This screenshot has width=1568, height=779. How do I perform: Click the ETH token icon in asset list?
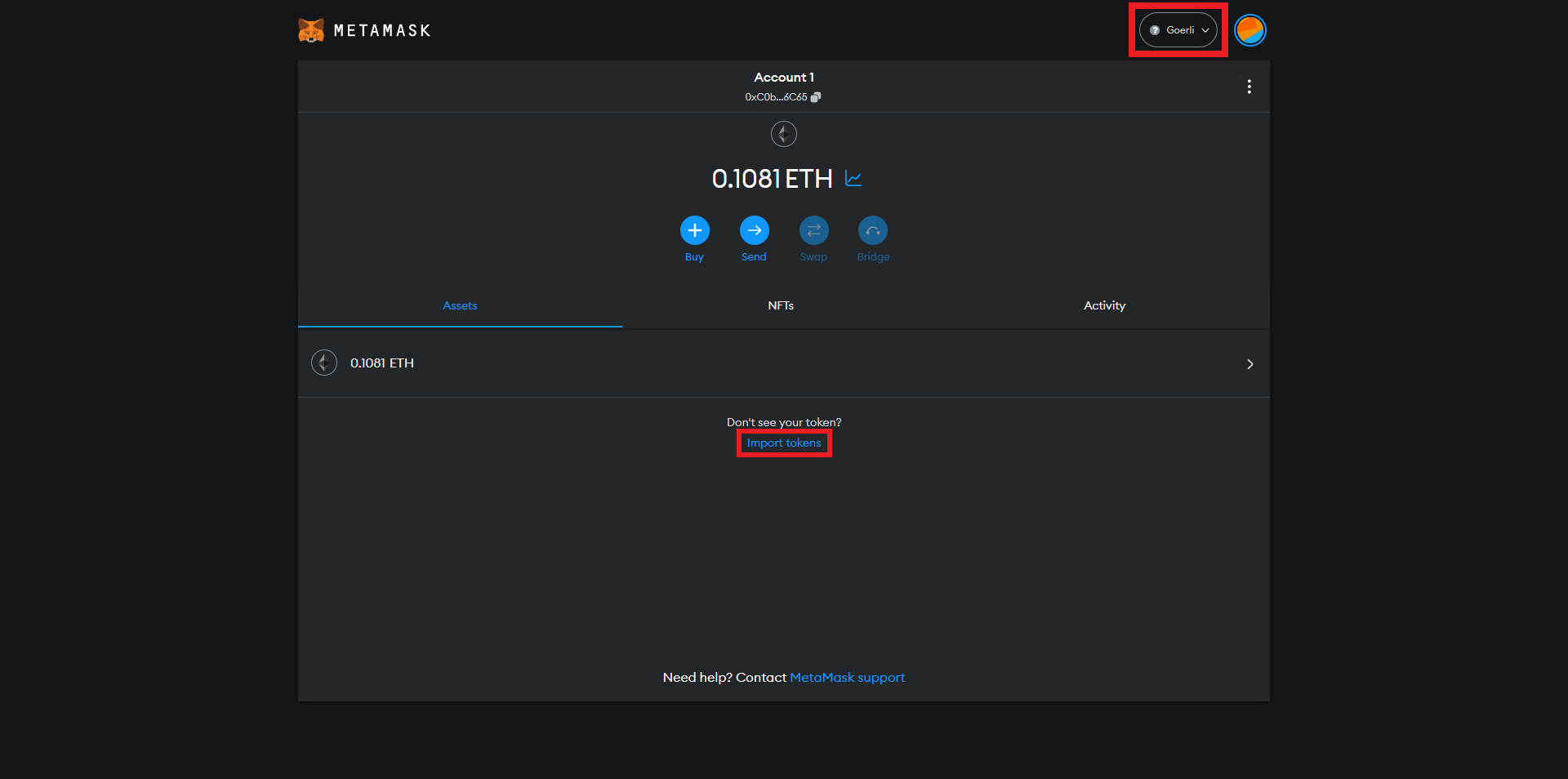click(x=324, y=363)
